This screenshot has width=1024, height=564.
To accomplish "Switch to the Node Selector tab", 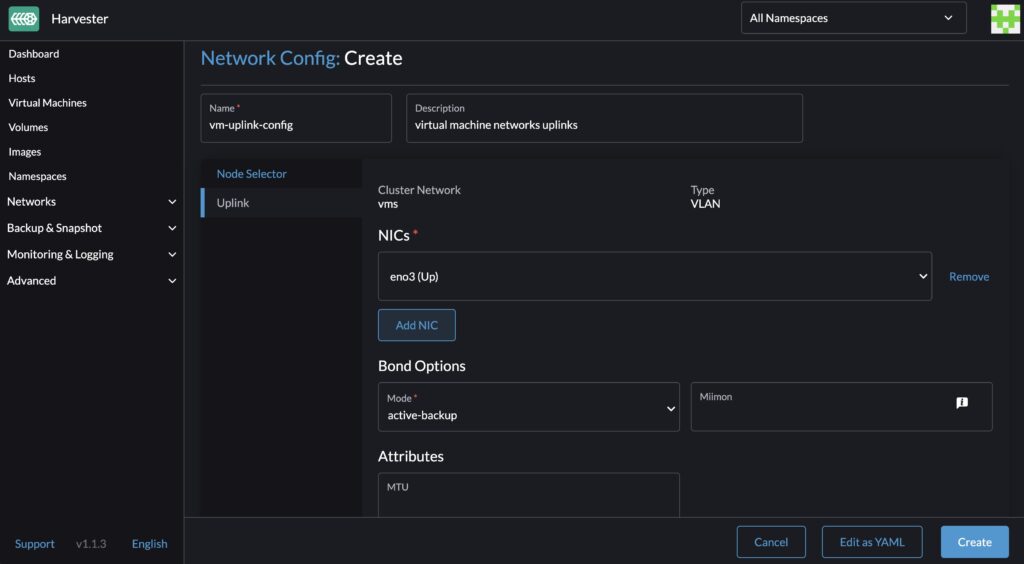I will pos(252,174).
